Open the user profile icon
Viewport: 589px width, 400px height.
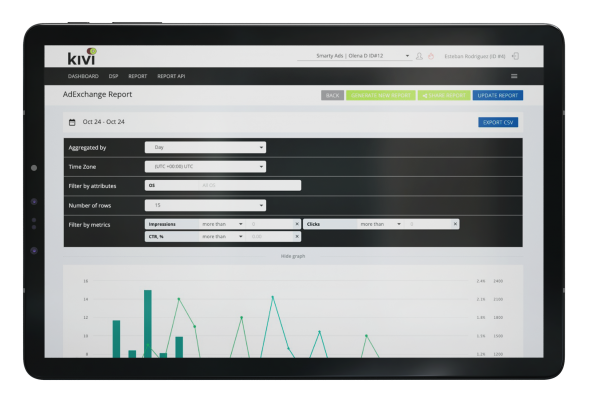pyautogui.click(x=419, y=56)
